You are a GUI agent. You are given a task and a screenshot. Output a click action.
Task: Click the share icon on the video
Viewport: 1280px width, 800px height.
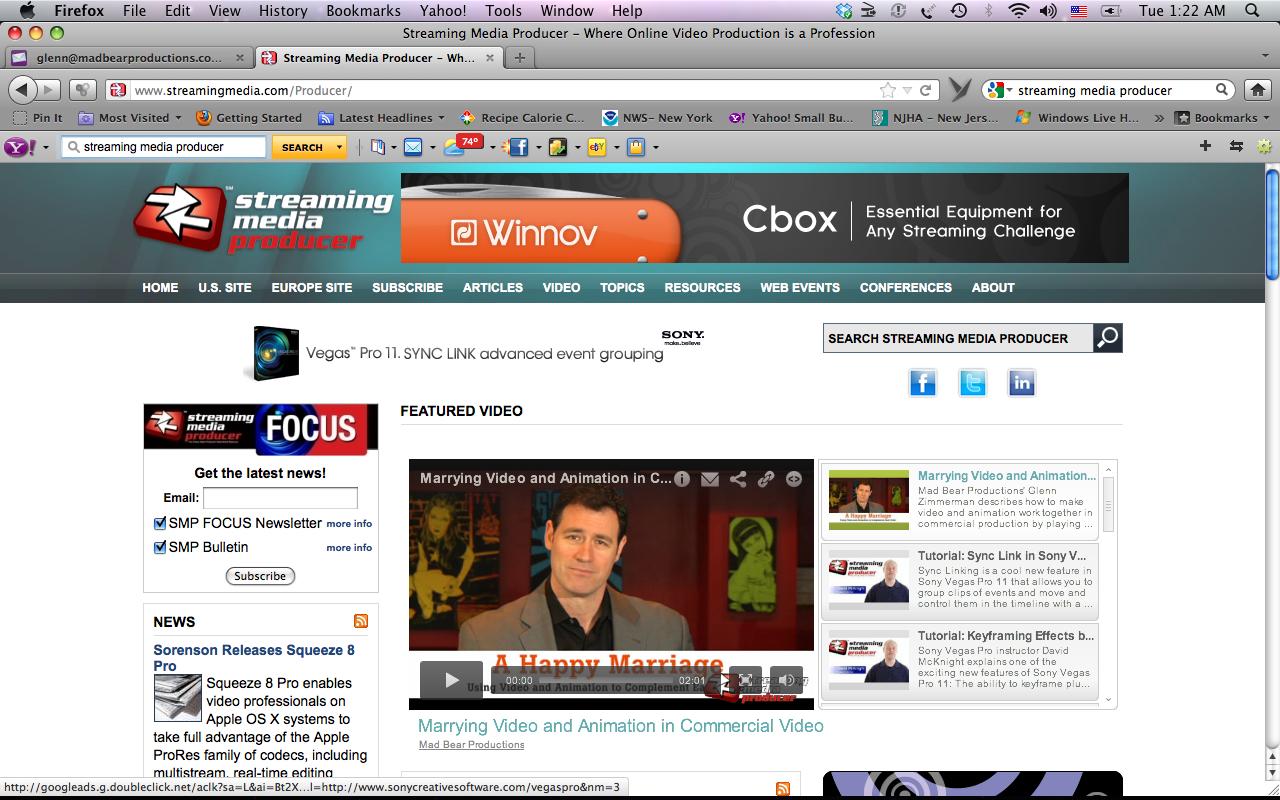click(738, 479)
